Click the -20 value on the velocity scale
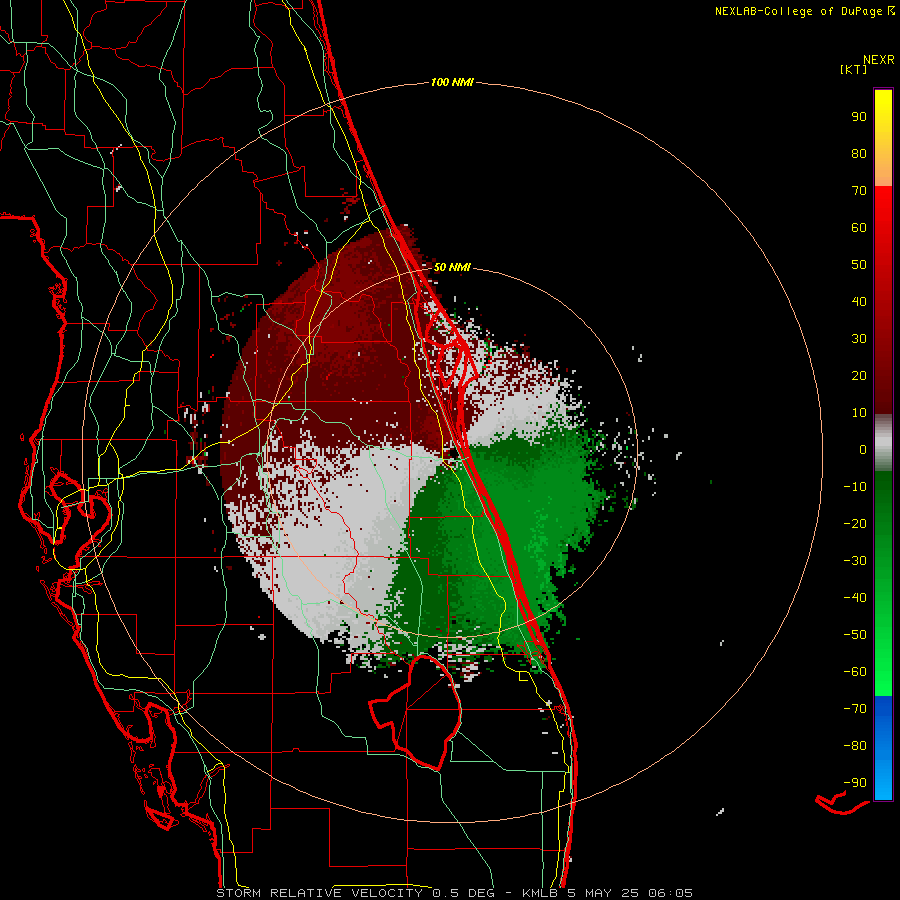Image resolution: width=900 pixels, height=900 pixels. (x=855, y=524)
